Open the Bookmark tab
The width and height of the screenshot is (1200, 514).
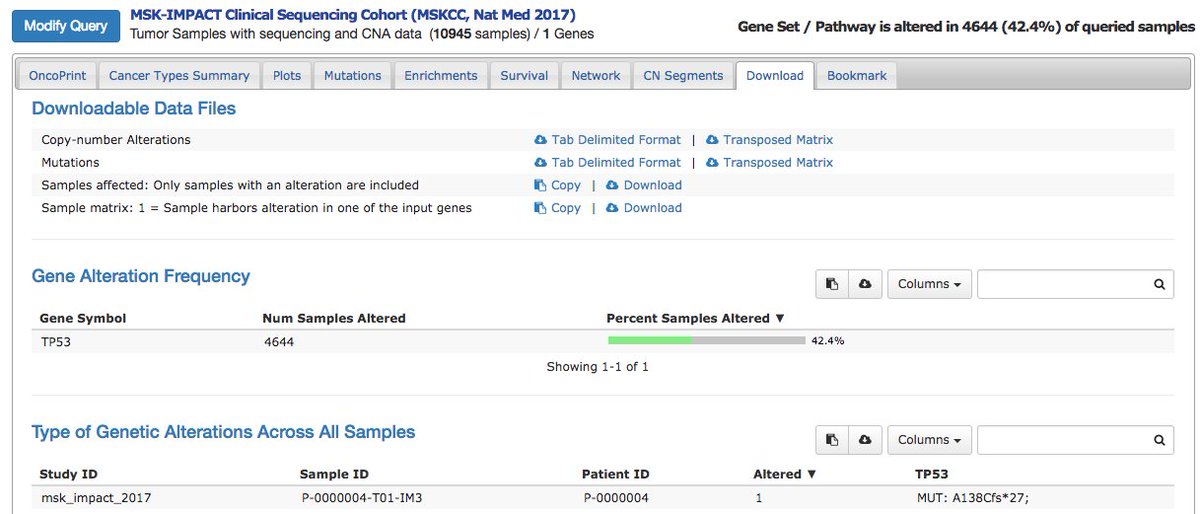(x=857, y=76)
